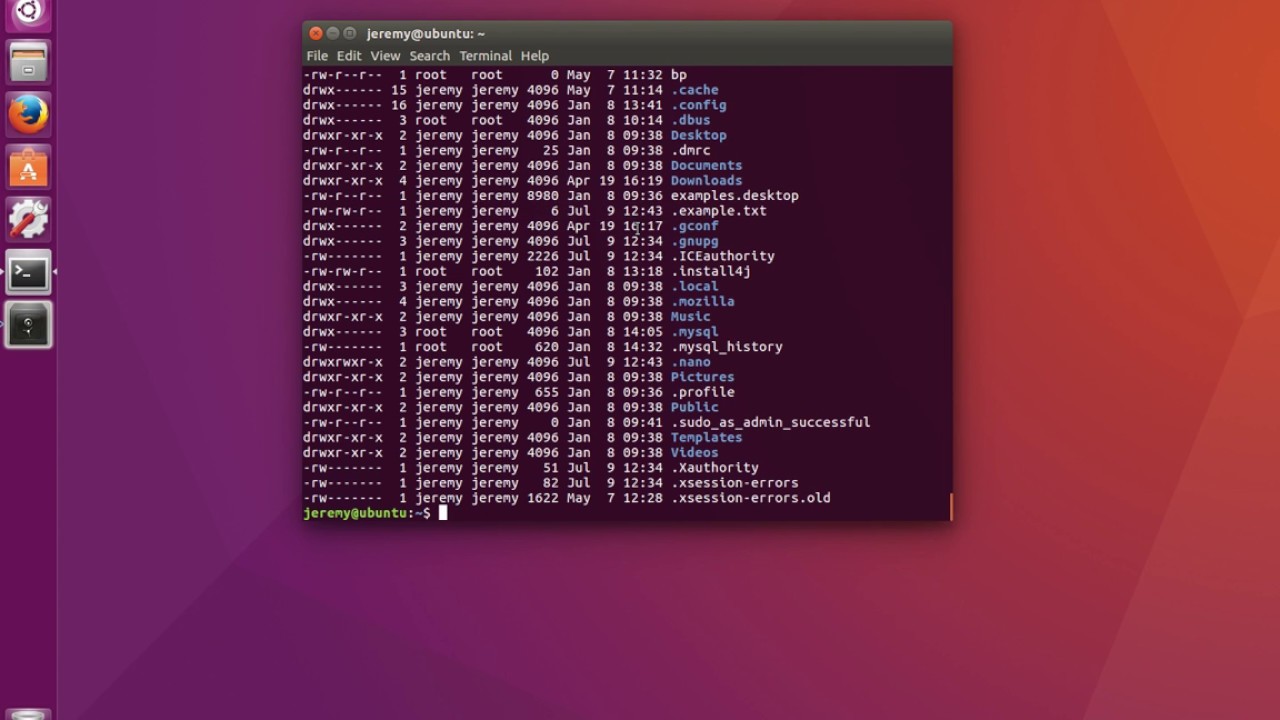Click the '.xsession-errors' file name
Screen dimensions: 1280x720
(735, 483)
